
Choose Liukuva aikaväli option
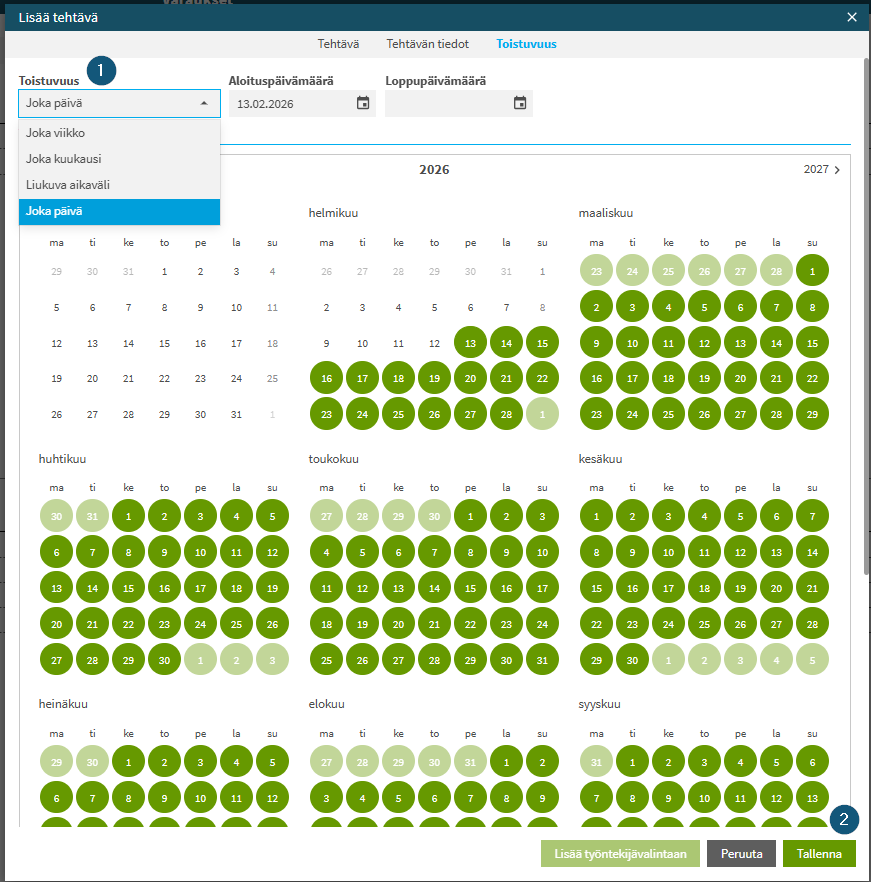[119, 184]
